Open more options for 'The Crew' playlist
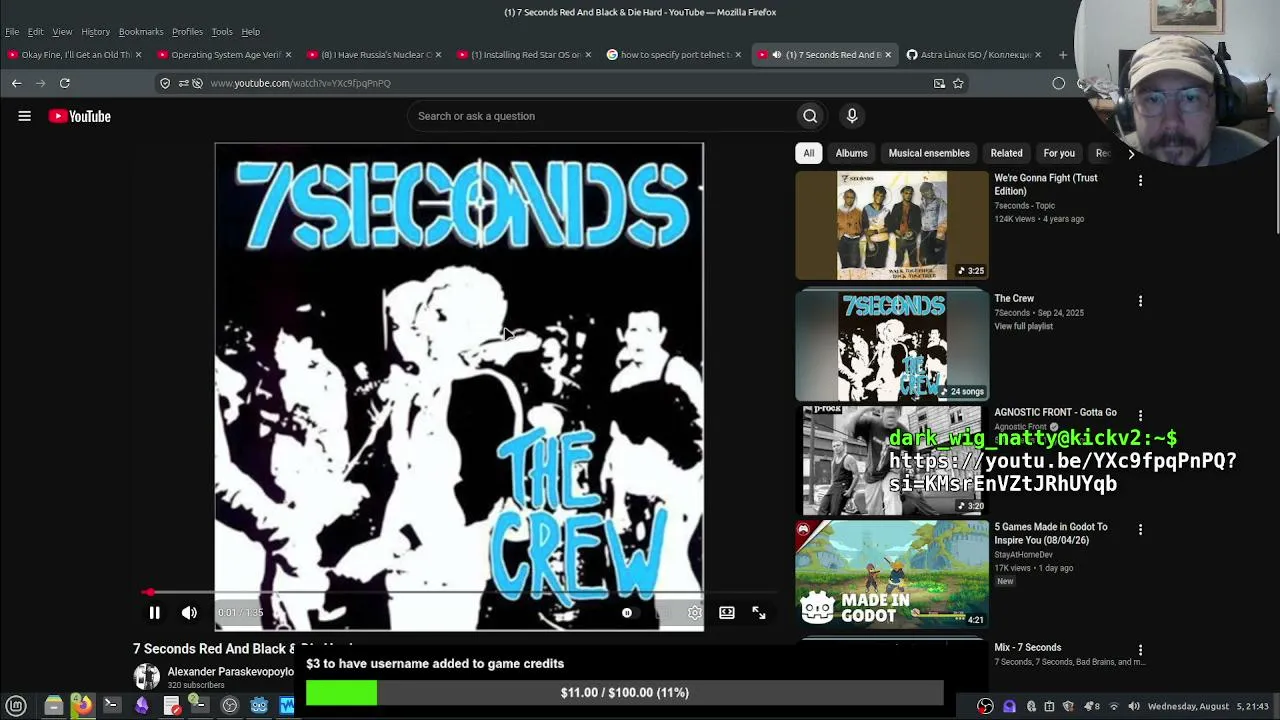 click(1140, 301)
